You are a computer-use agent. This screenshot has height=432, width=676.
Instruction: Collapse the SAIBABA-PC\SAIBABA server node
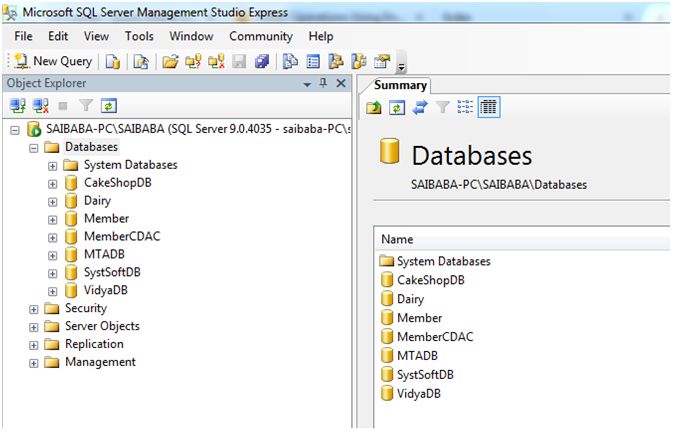coord(15,130)
